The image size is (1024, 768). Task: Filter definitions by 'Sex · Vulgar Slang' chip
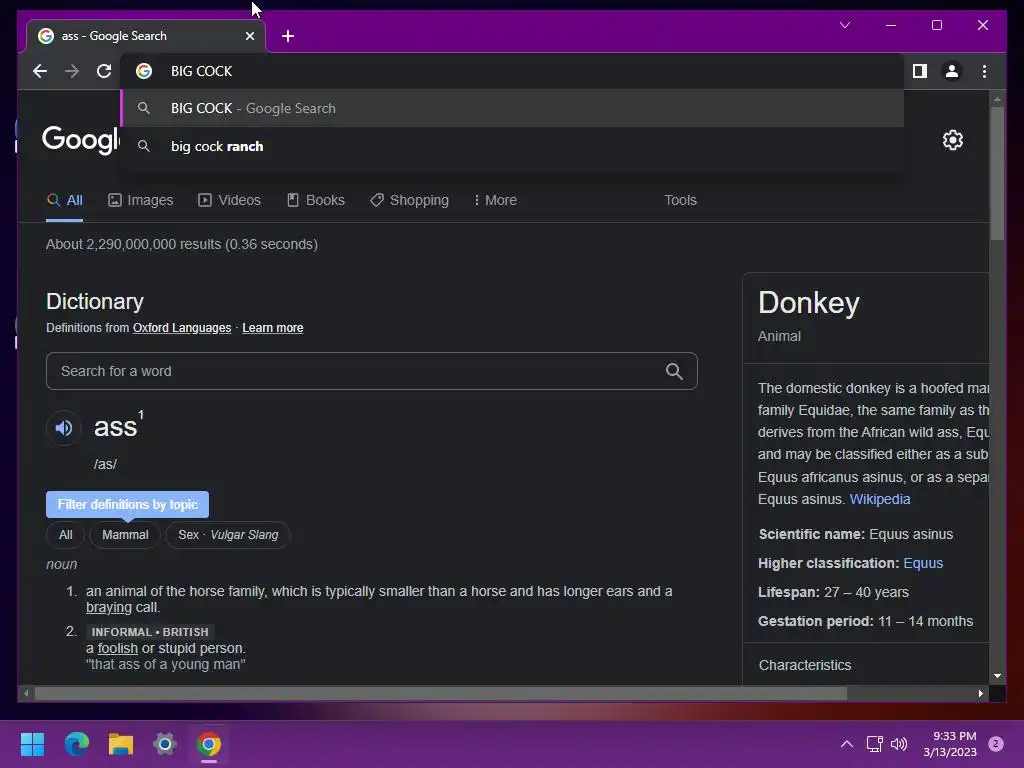(x=228, y=535)
